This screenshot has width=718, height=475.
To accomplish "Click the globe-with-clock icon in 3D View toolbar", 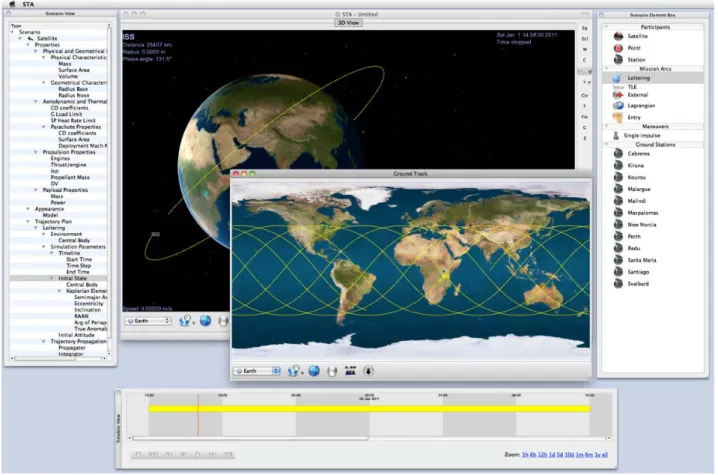I will coord(185,321).
